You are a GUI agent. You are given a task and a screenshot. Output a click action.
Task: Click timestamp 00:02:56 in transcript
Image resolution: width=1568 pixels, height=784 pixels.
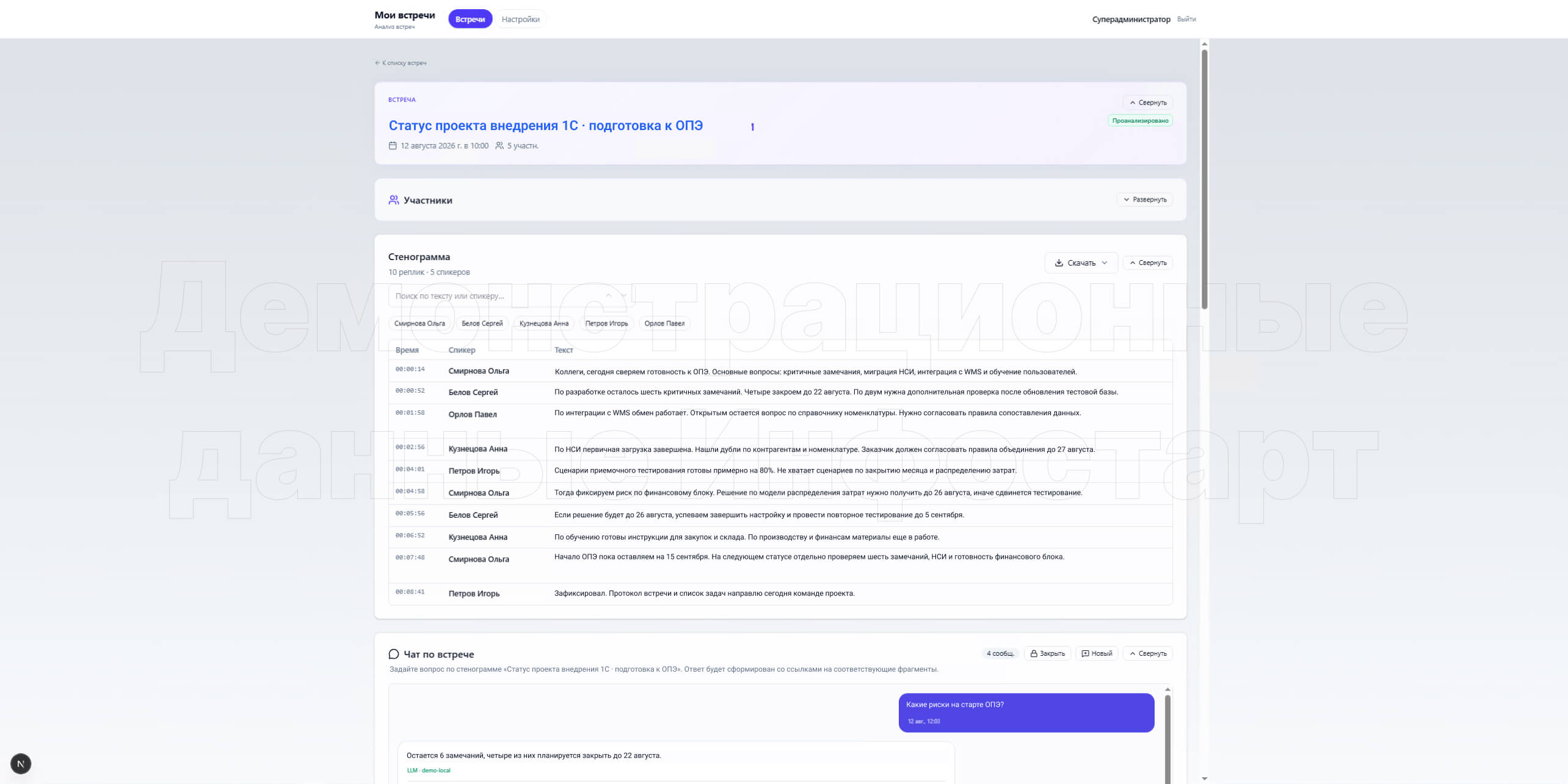[410, 447]
